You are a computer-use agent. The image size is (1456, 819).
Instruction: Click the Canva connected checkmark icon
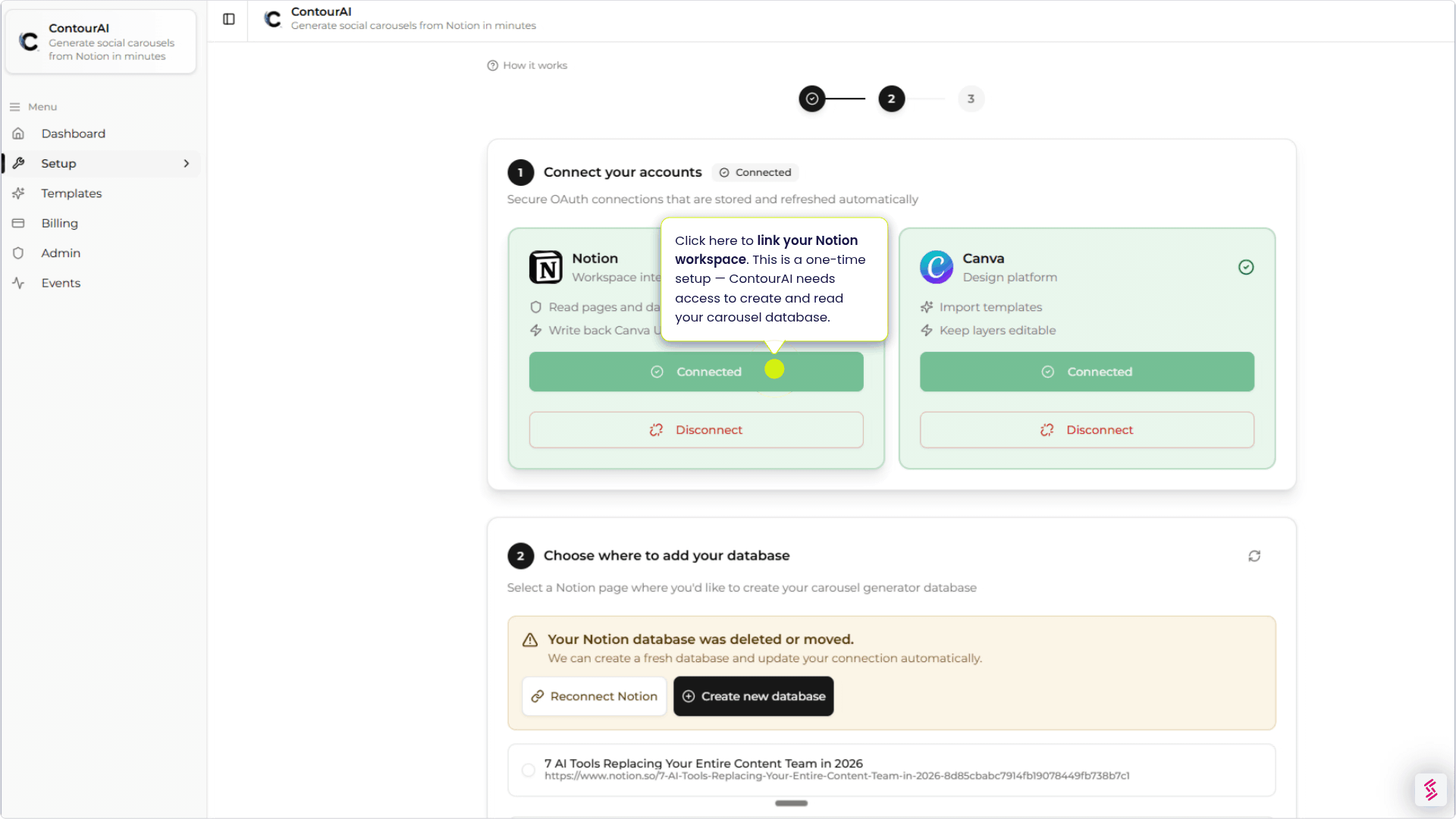coord(1246,267)
